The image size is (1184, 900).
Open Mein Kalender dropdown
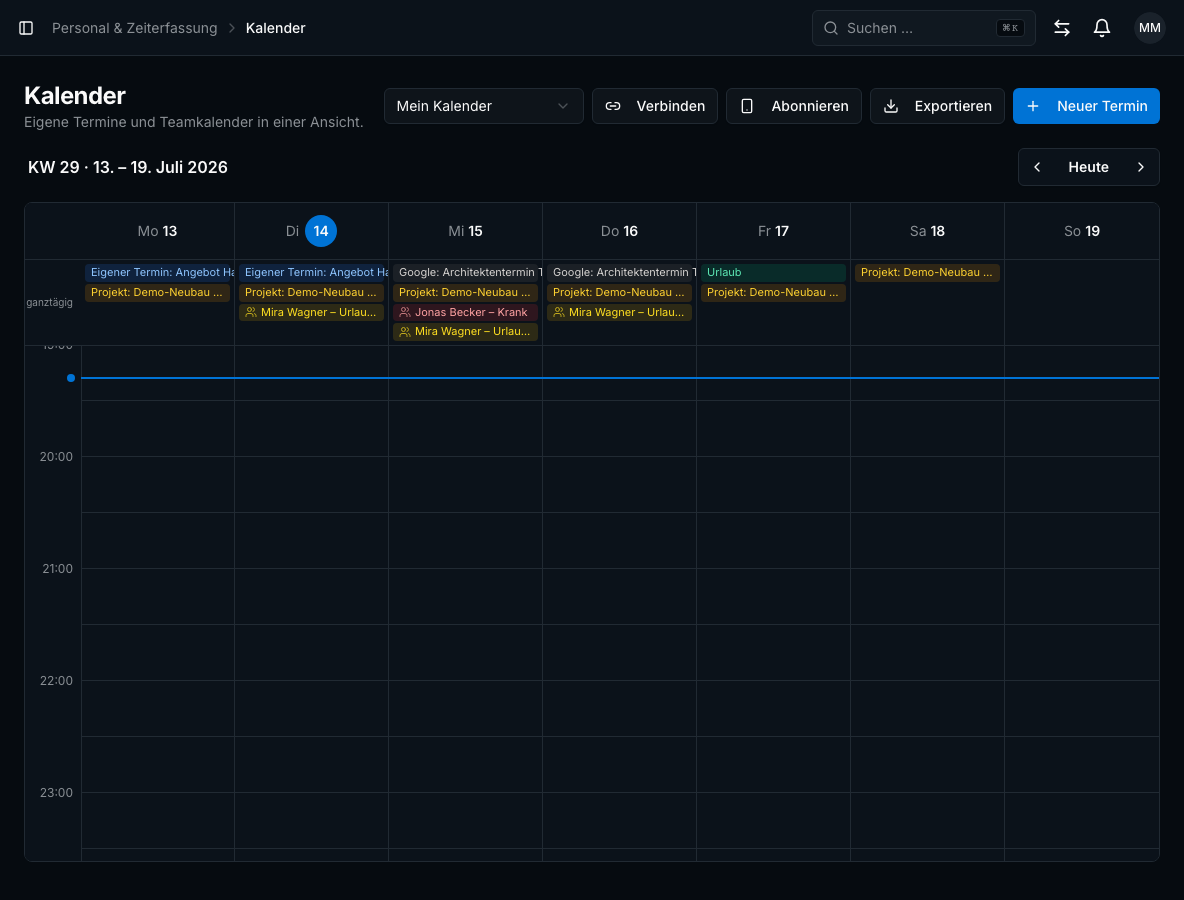(483, 106)
